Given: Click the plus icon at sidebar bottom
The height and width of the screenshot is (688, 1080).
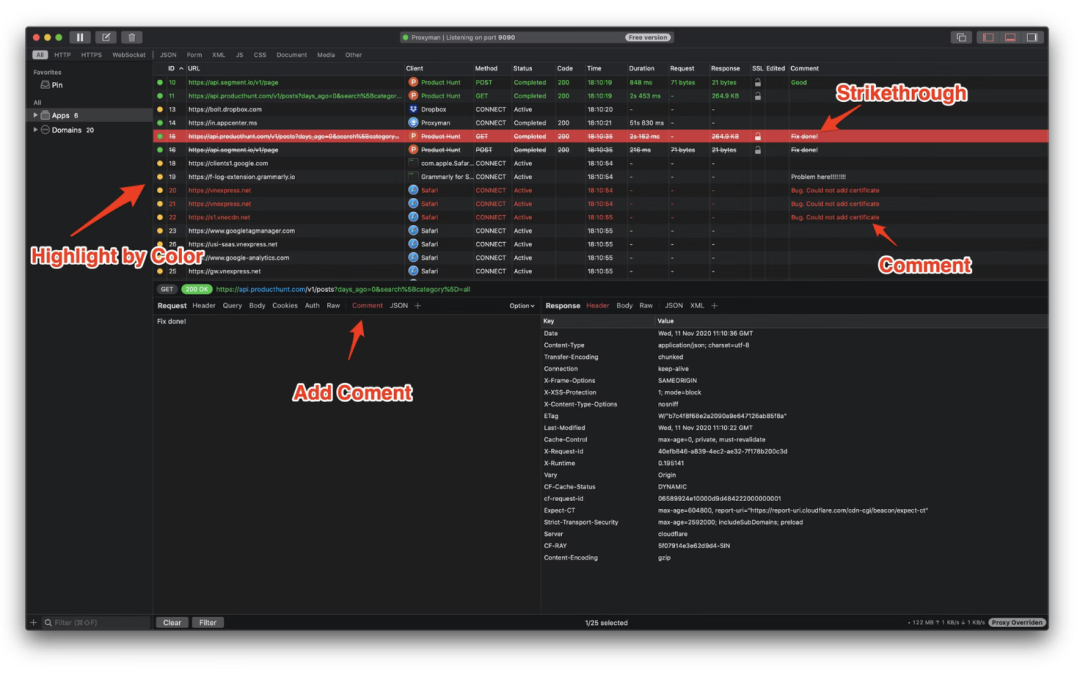Looking at the screenshot, I should pyautogui.click(x=33, y=623).
